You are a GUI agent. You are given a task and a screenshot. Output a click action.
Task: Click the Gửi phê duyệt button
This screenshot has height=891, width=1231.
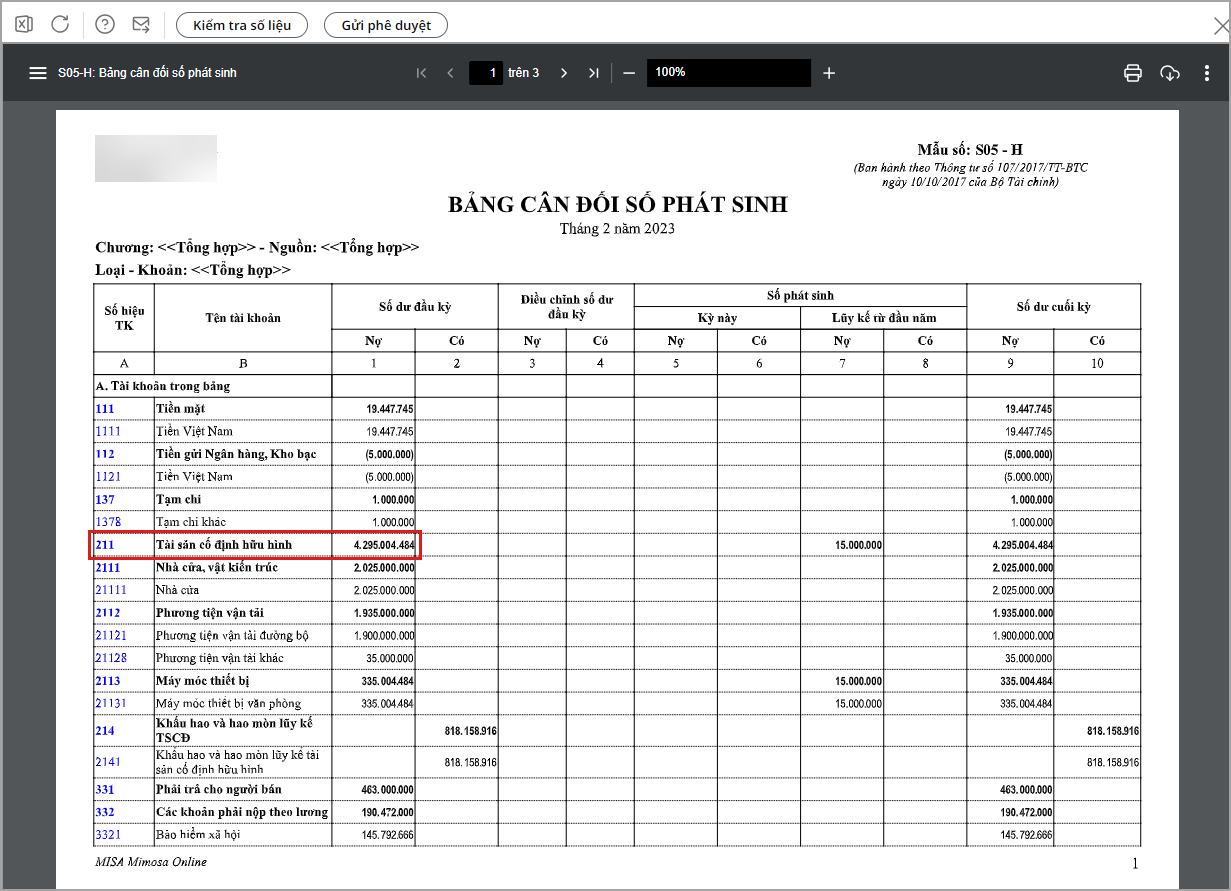coord(386,25)
